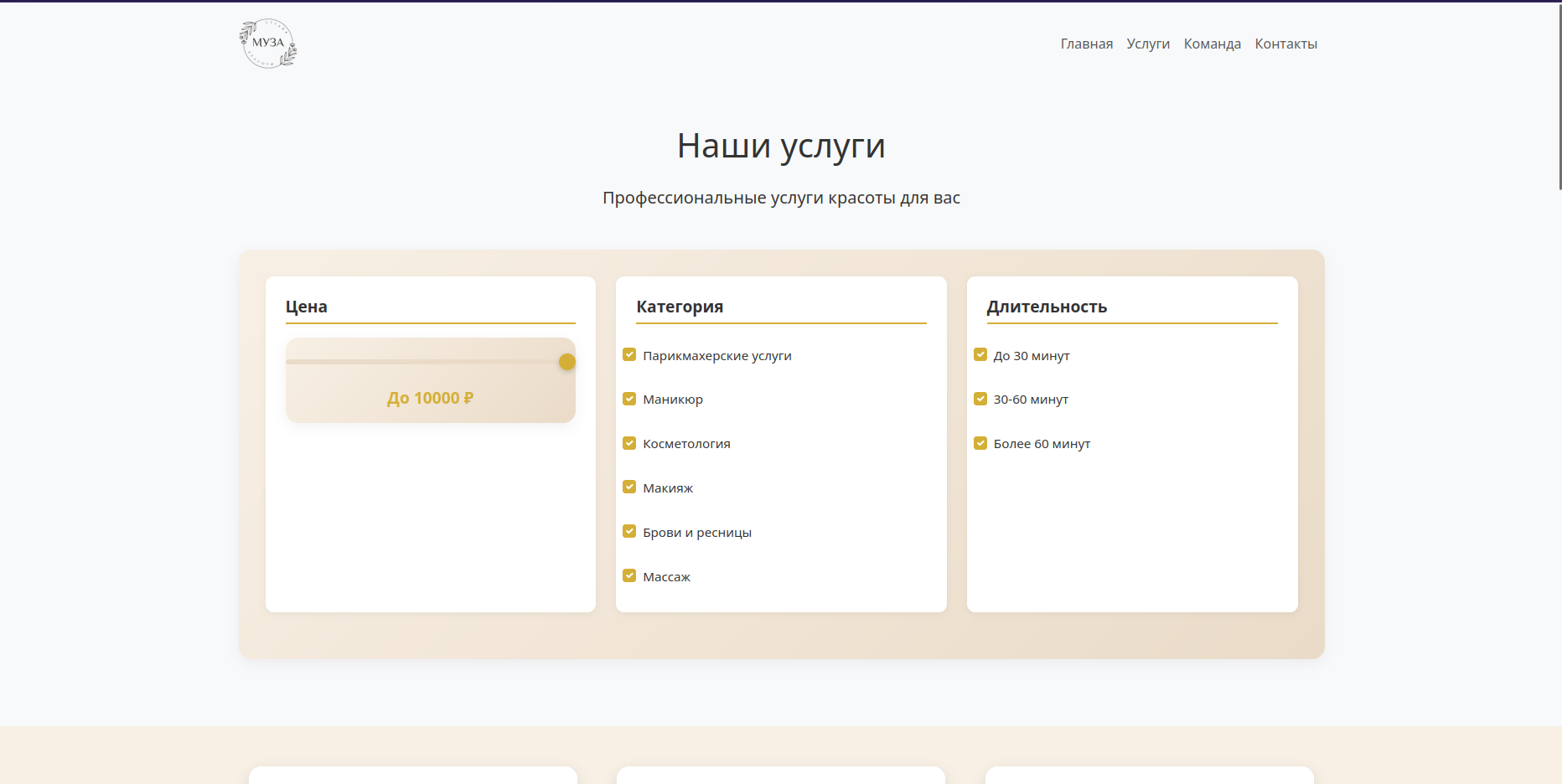Click the МУЗА salon logo
Viewport: 1562px width, 784px height.
(268, 44)
